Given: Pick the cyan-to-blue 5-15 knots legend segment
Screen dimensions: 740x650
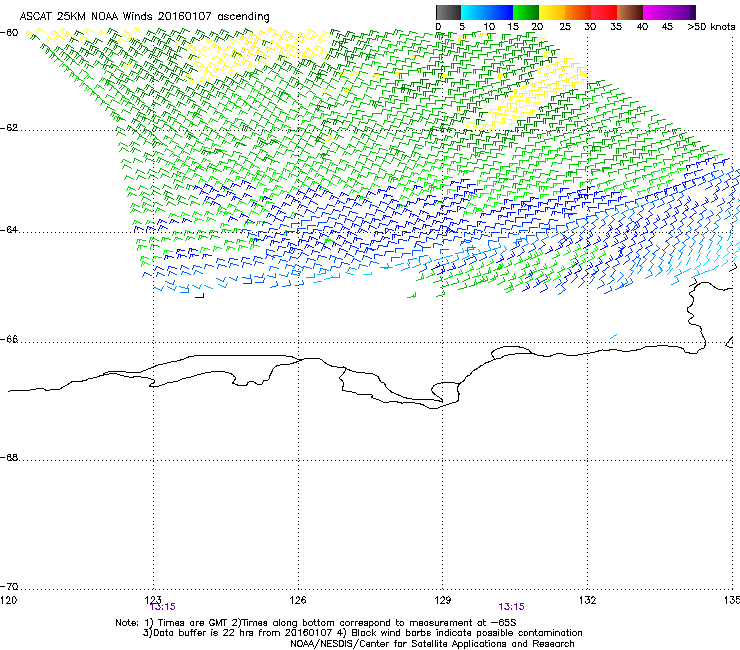Looking at the screenshot, I should (487, 12).
